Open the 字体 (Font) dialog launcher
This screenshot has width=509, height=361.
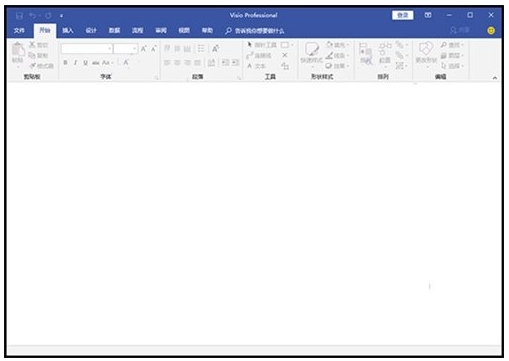pos(156,78)
